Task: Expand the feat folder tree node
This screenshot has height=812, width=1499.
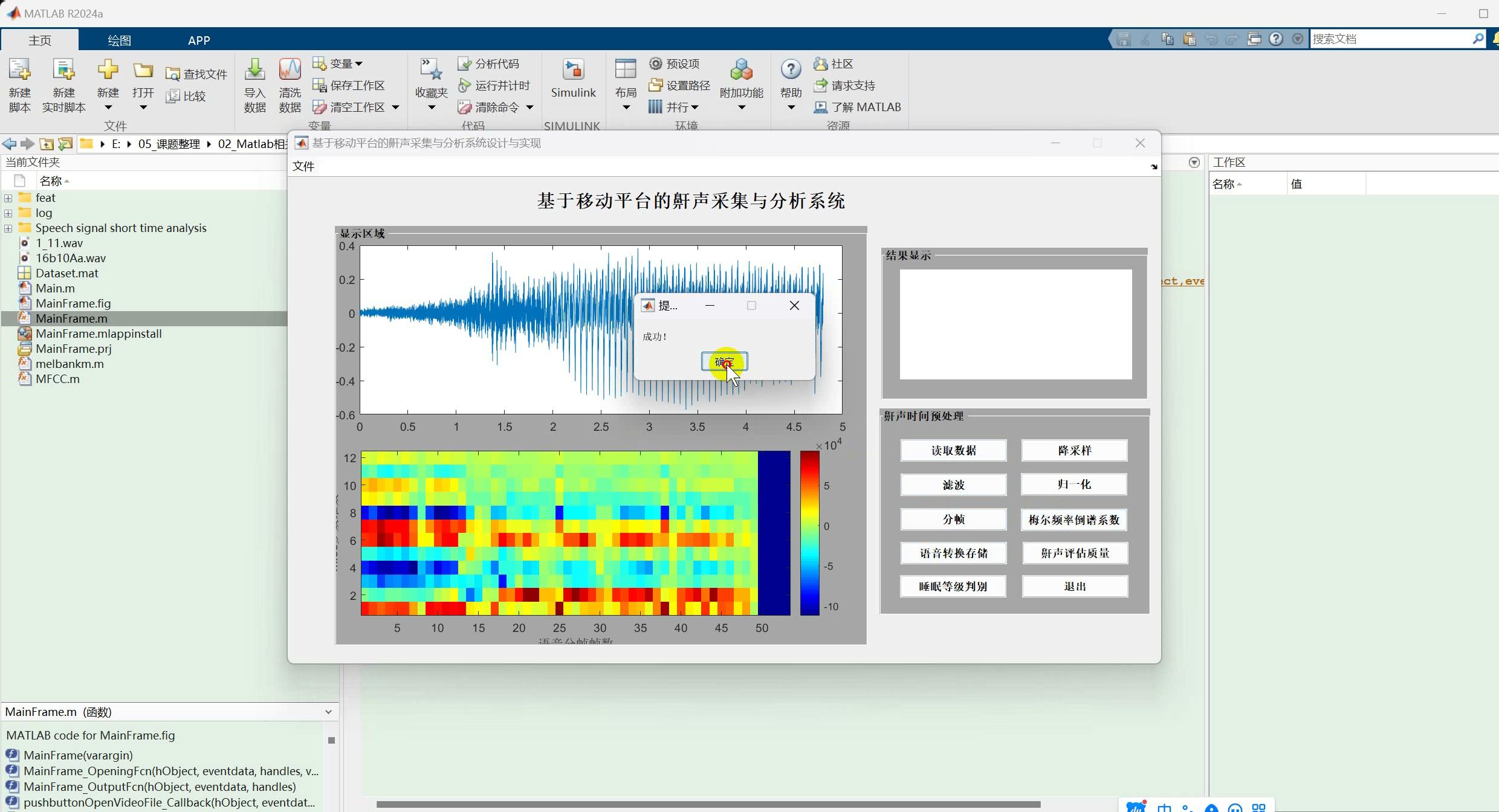Action: 8,198
